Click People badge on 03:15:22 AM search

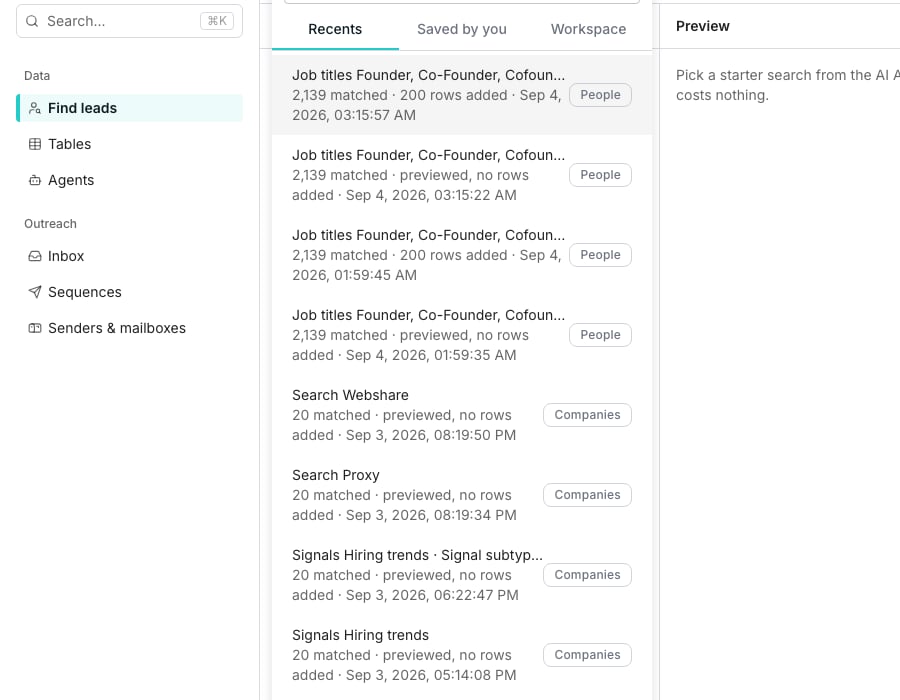pos(600,175)
